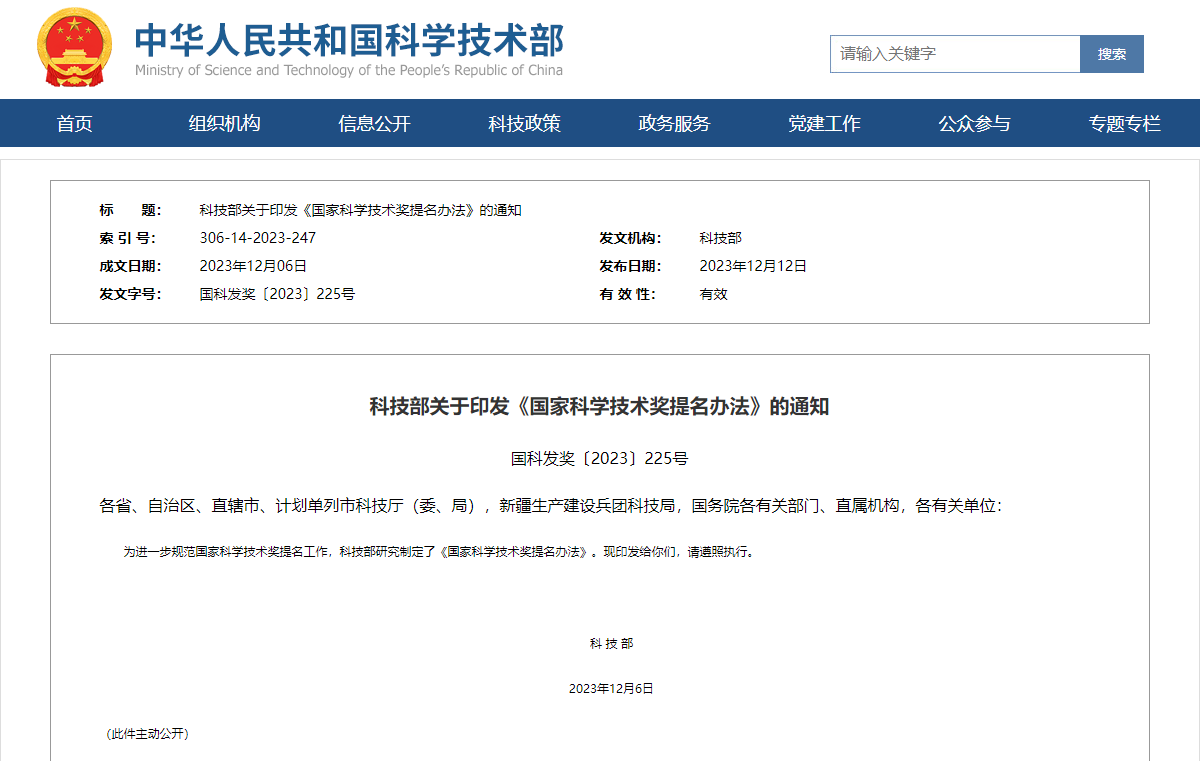The image size is (1200, 761).
Task: Click the metadata table title text
Action: click(x=361, y=210)
